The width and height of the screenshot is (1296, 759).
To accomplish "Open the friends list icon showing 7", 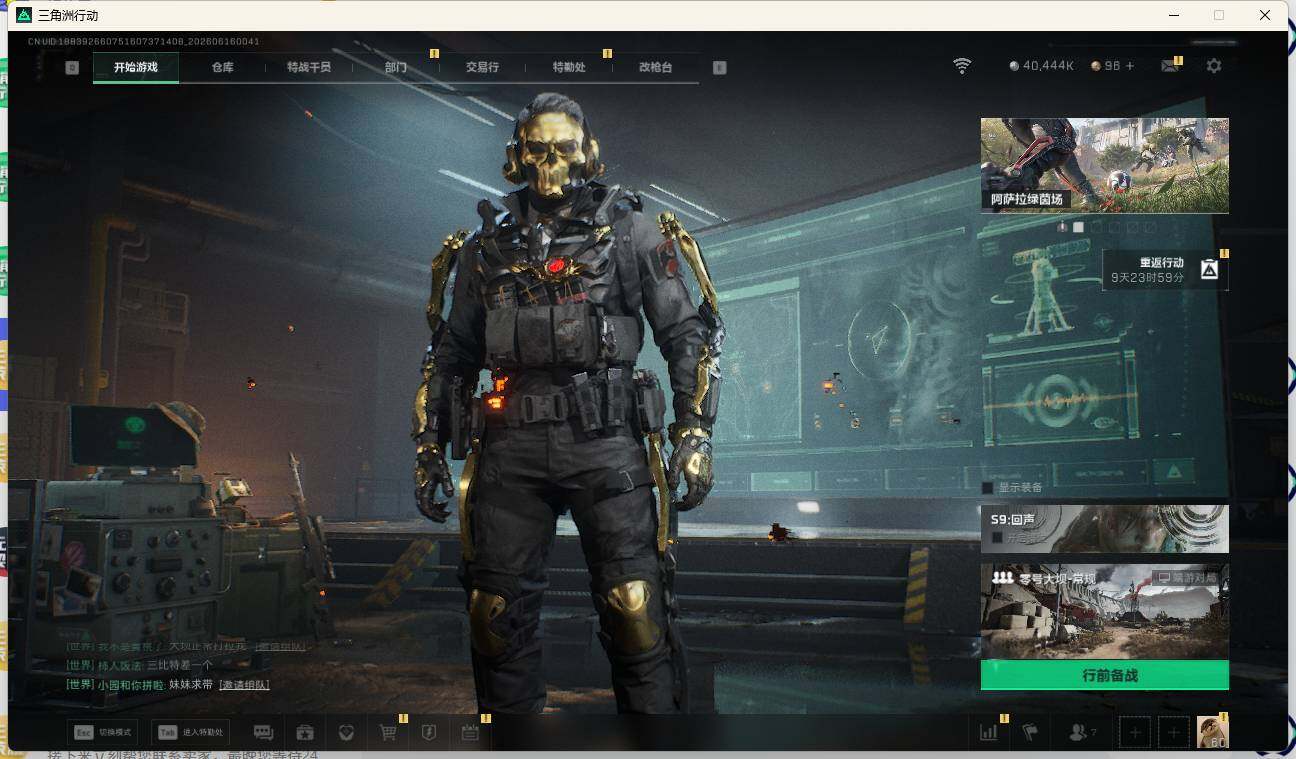I will (x=1082, y=733).
